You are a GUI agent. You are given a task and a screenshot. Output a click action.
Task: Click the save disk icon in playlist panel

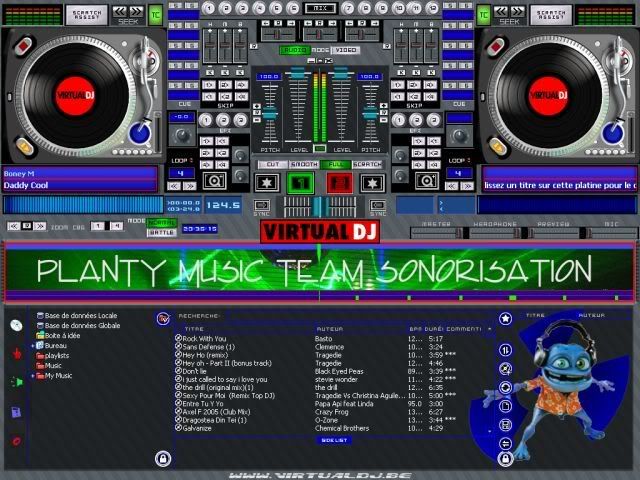(x=505, y=425)
